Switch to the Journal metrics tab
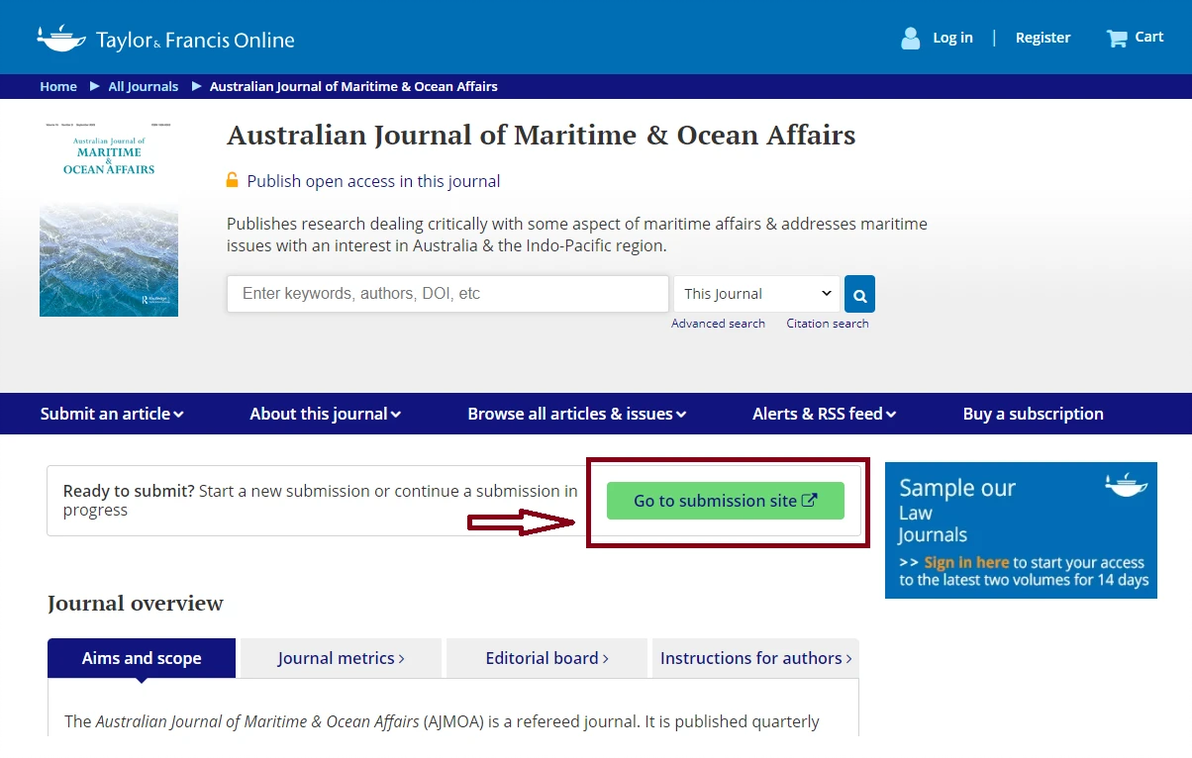The height and width of the screenshot is (758, 1192). (341, 658)
